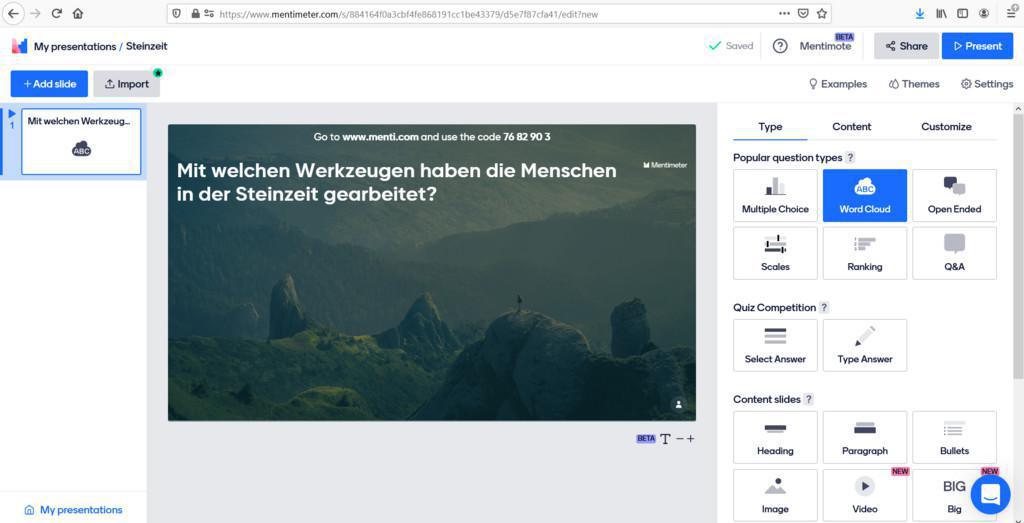Click the right panel vertical scrollbar
1024x523 pixels.
coord(1018,245)
